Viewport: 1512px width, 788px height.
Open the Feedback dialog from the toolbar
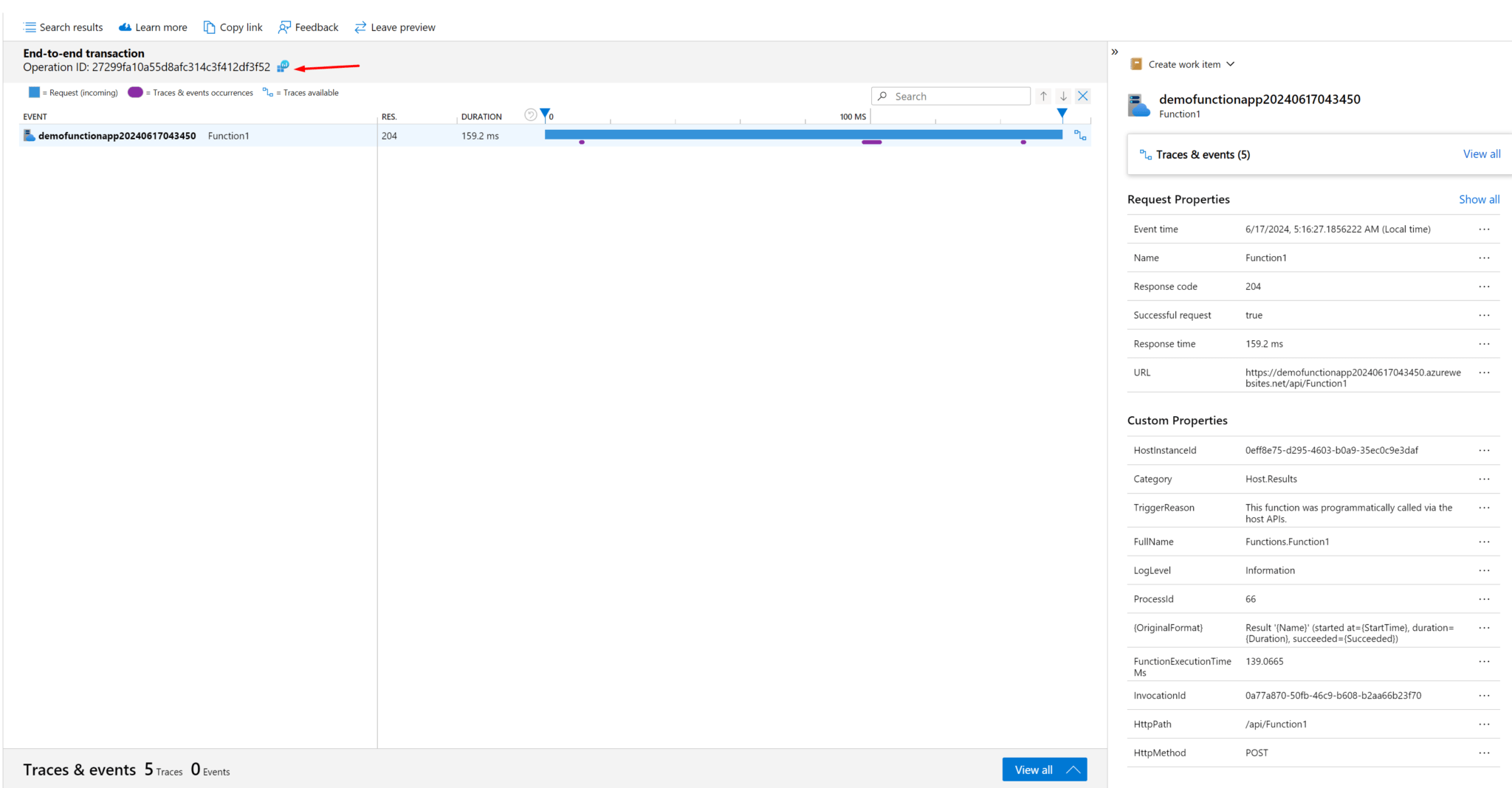pos(308,27)
